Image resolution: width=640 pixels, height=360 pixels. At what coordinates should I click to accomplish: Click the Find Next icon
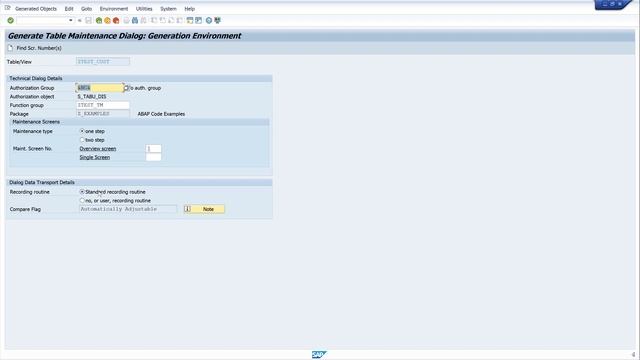[x=144, y=20]
